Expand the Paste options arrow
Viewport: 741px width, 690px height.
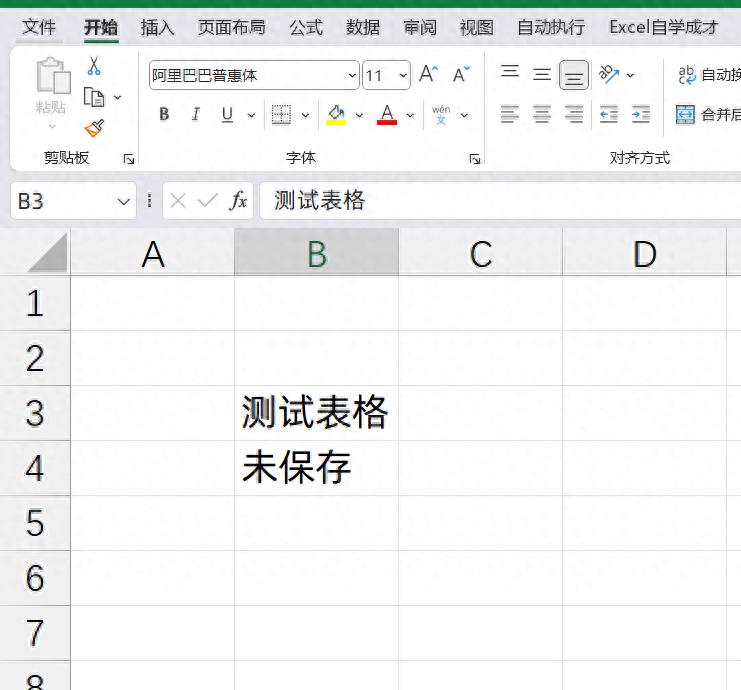pos(52,126)
